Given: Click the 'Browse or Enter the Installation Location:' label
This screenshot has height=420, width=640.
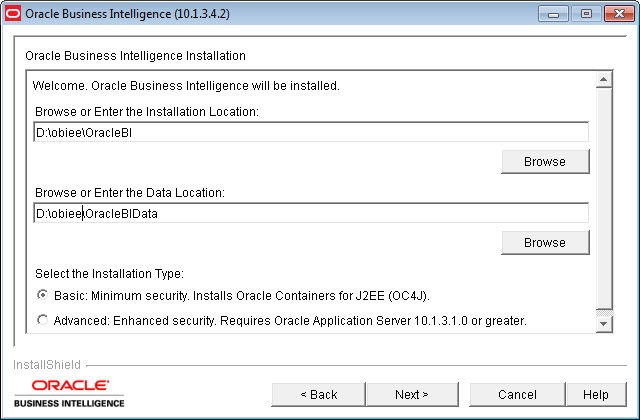Looking at the screenshot, I should point(147,112).
